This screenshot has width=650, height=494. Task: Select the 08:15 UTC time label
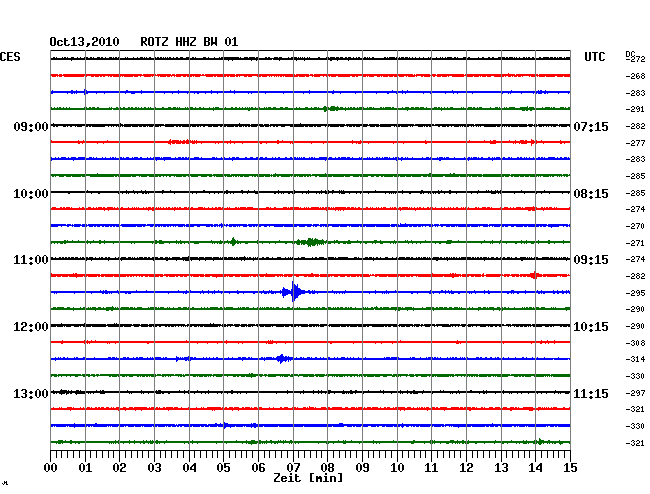tap(591, 194)
